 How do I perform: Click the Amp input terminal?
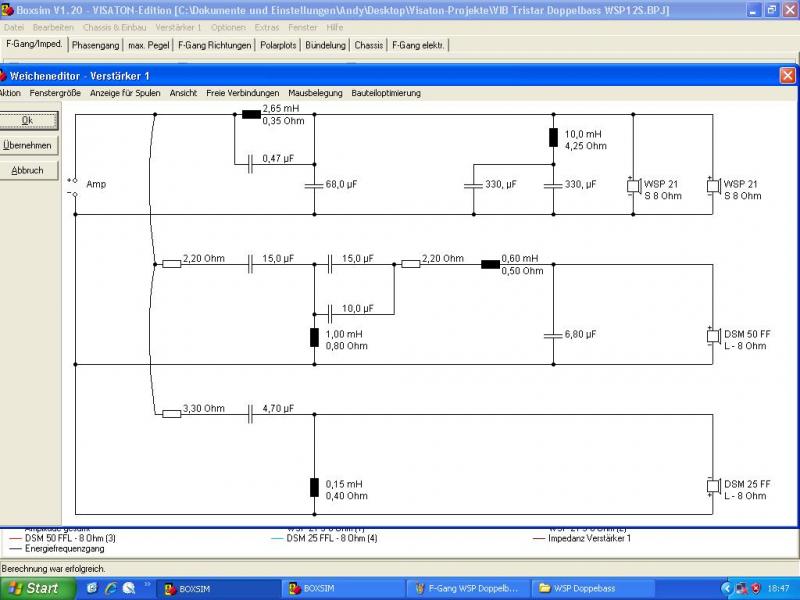[x=73, y=186]
